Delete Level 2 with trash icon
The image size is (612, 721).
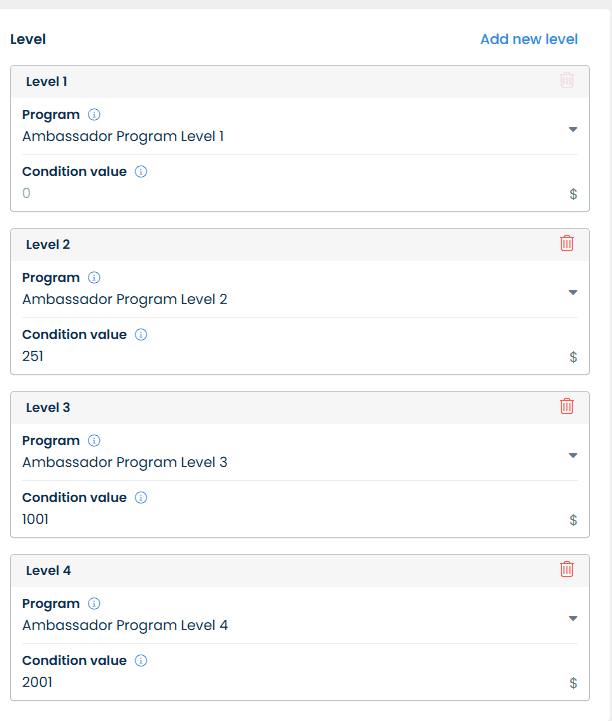[566, 243]
